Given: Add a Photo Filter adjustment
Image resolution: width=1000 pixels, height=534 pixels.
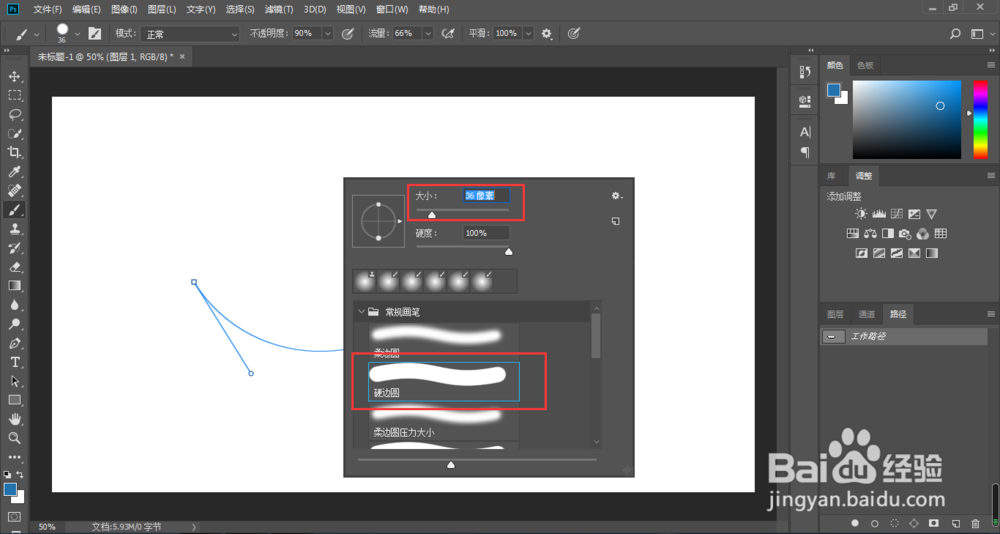Looking at the screenshot, I should (x=905, y=234).
